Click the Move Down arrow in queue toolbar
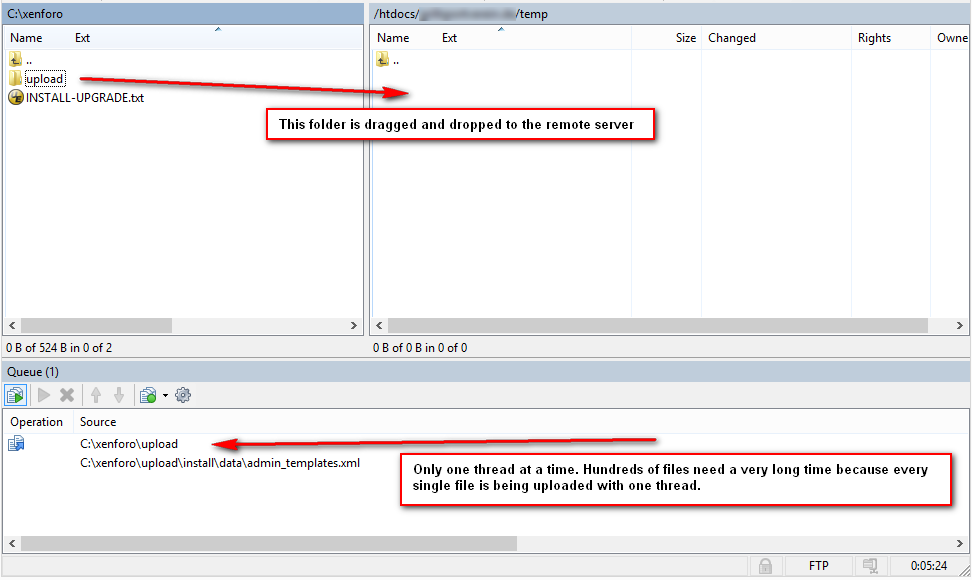Viewport: 972px width, 580px height. point(119,395)
